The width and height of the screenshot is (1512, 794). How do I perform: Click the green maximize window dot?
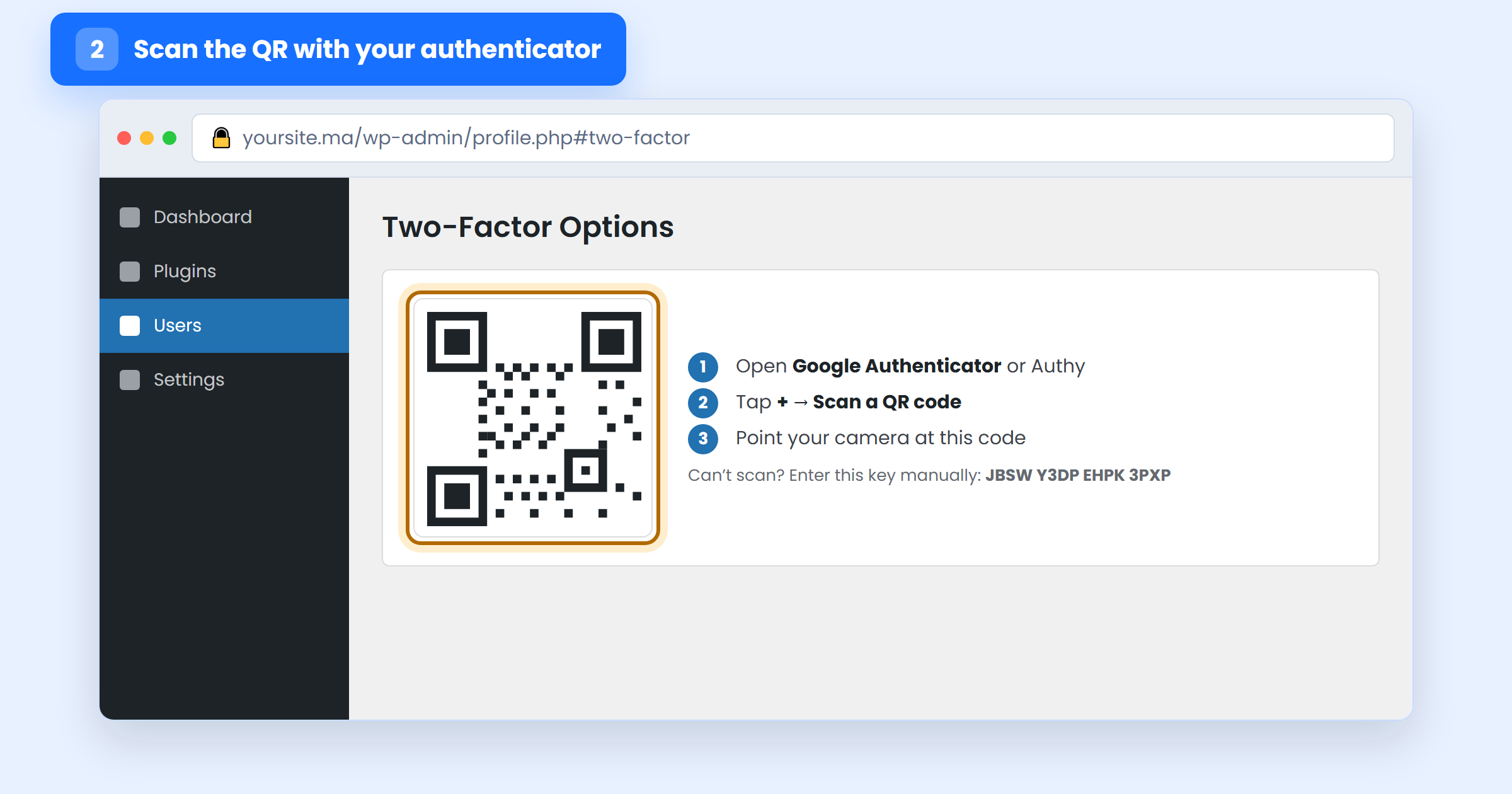(169, 138)
